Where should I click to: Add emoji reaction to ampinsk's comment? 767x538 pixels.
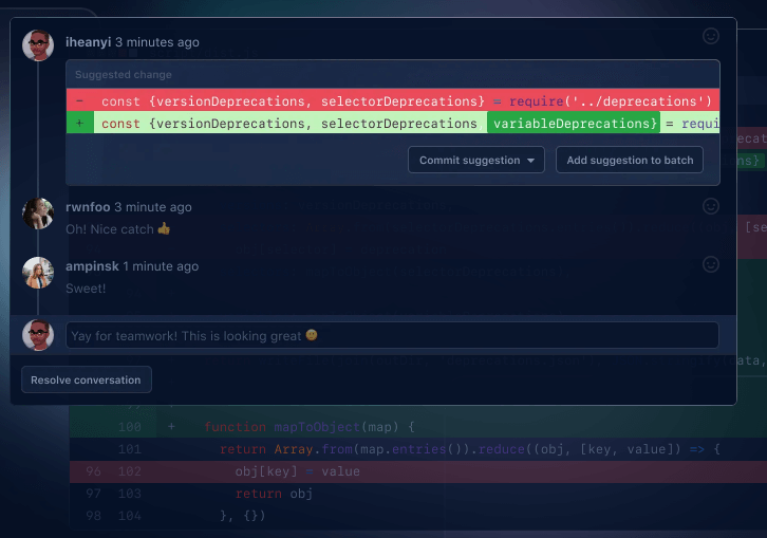coord(710,265)
